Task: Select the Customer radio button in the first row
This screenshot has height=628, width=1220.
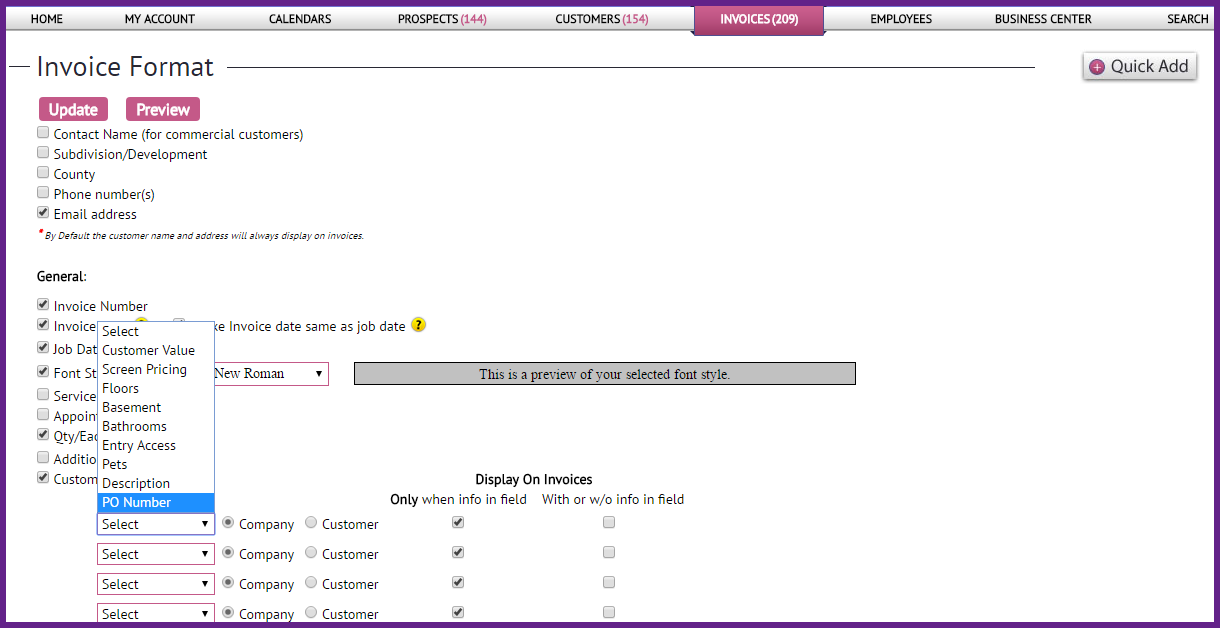Action: tap(311, 523)
